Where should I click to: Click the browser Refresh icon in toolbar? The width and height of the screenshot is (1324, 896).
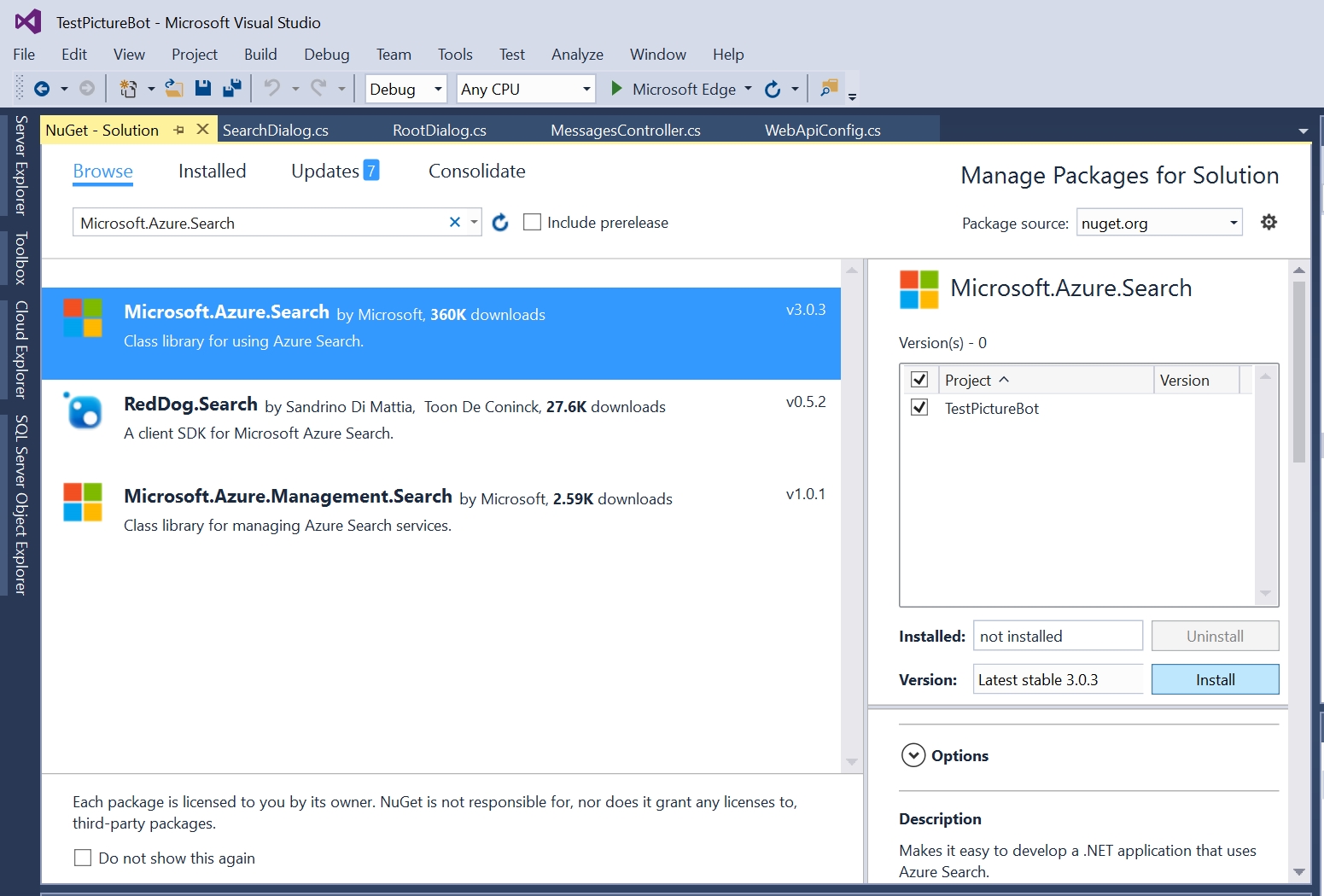(x=773, y=89)
